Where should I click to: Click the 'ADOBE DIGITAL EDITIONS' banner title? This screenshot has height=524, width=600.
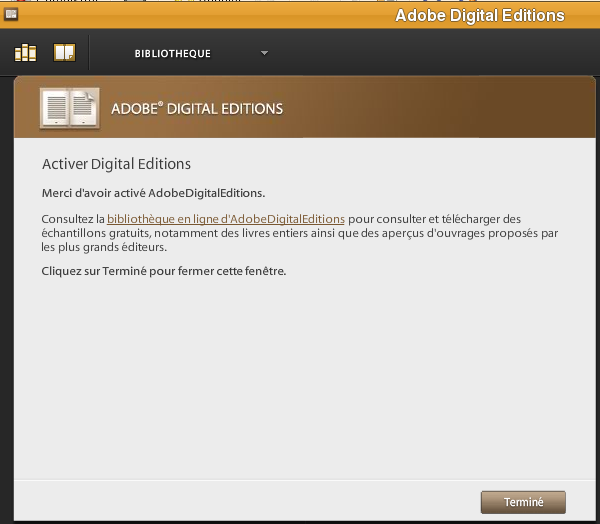point(197,109)
